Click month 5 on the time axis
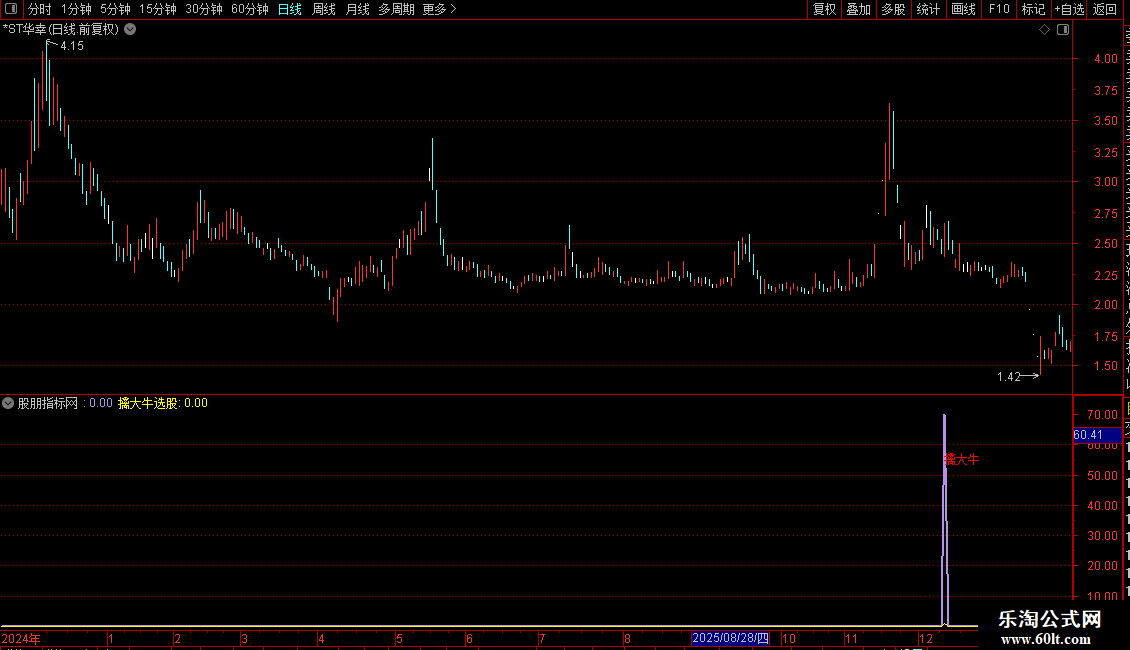The image size is (1130, 650). (x=399, y=638)
